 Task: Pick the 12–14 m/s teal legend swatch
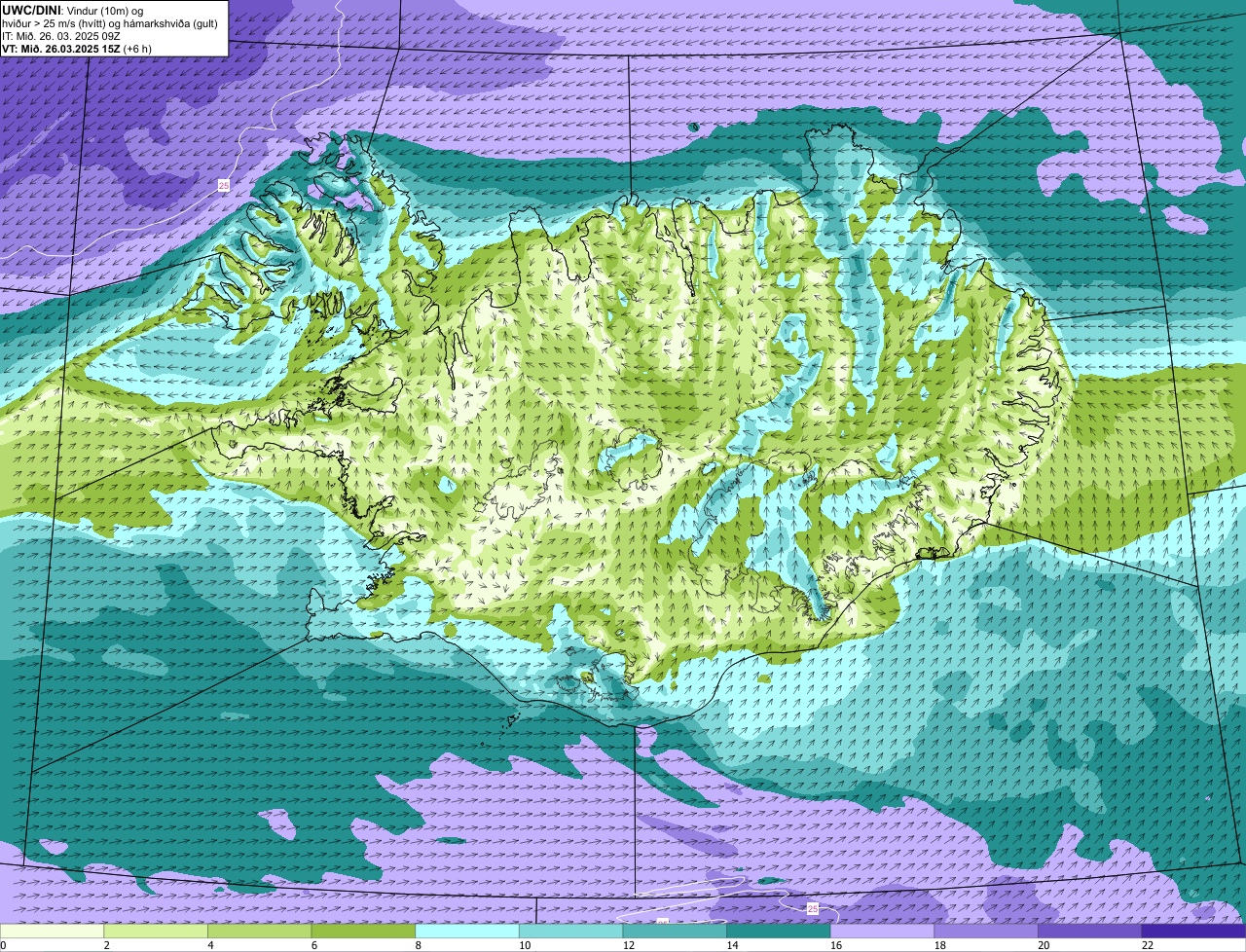point(675,931)
